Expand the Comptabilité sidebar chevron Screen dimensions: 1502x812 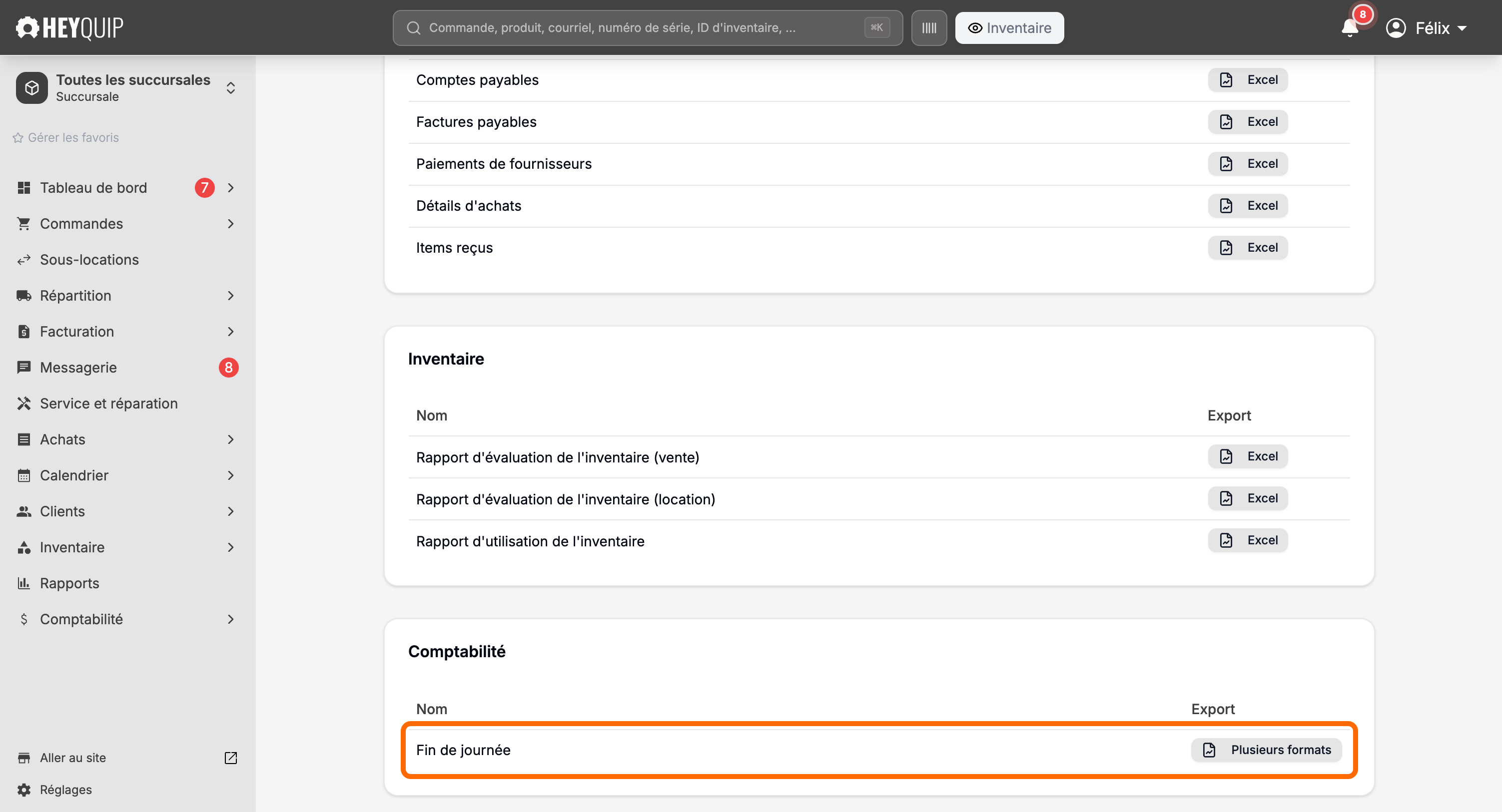231,618
